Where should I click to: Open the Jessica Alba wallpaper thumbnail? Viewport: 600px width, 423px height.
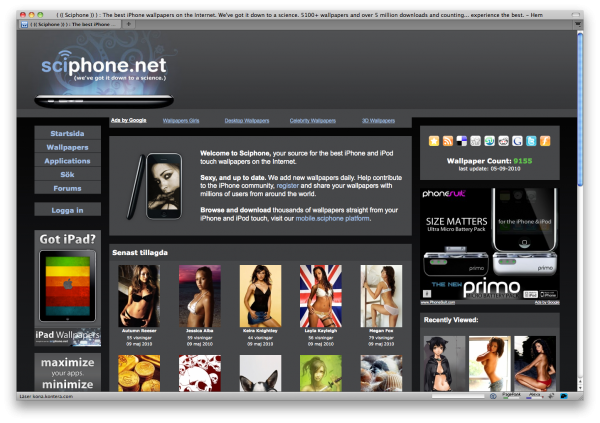pos(200,296)
